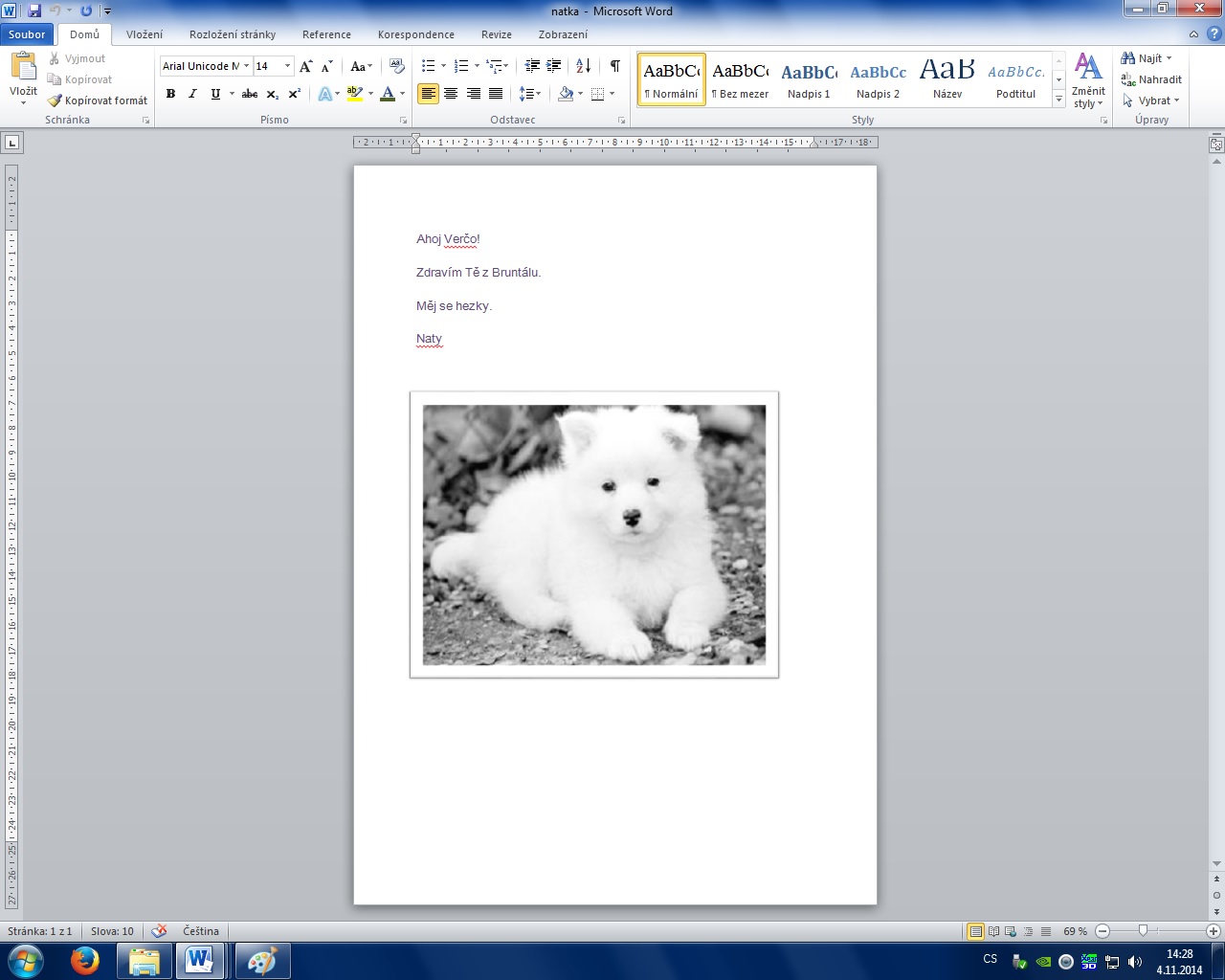This screenshot has height=980, width=1225.
Task: Open the font name dropdown
Action: (246, 66)
